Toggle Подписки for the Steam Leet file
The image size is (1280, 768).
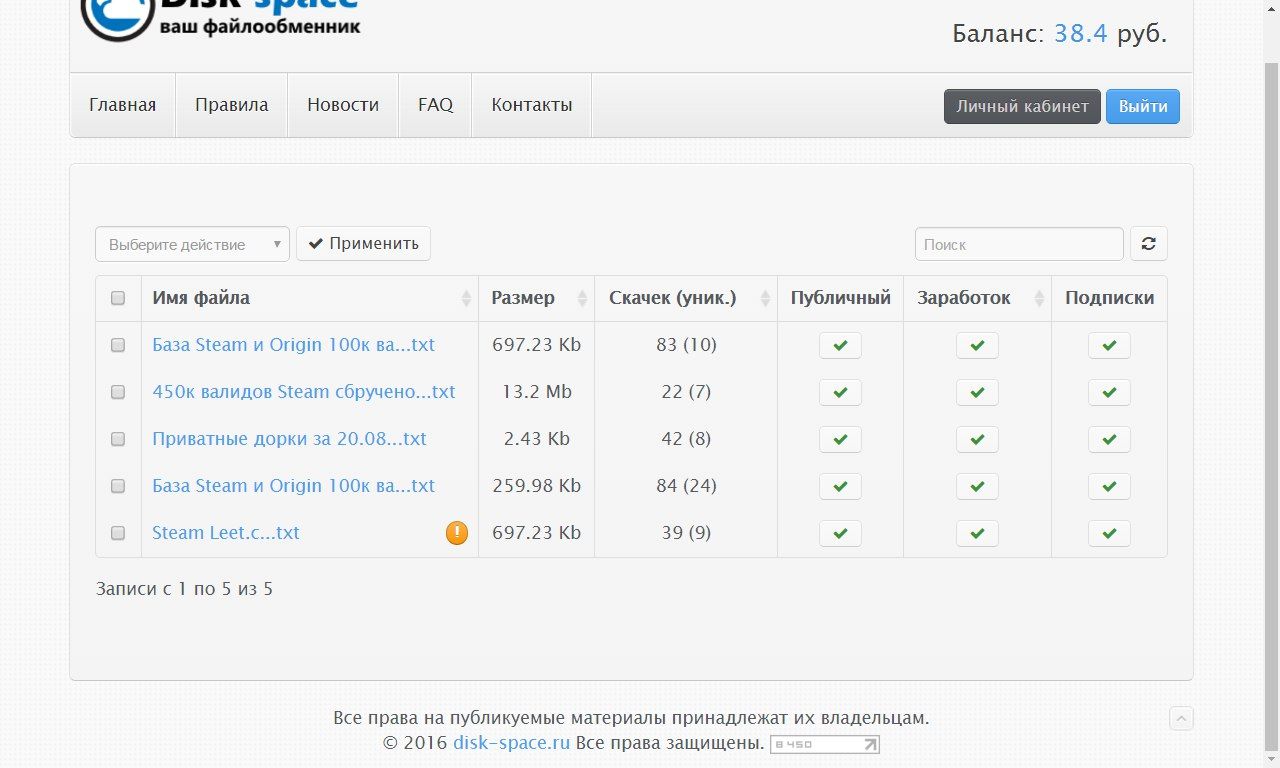[1109, 533]
